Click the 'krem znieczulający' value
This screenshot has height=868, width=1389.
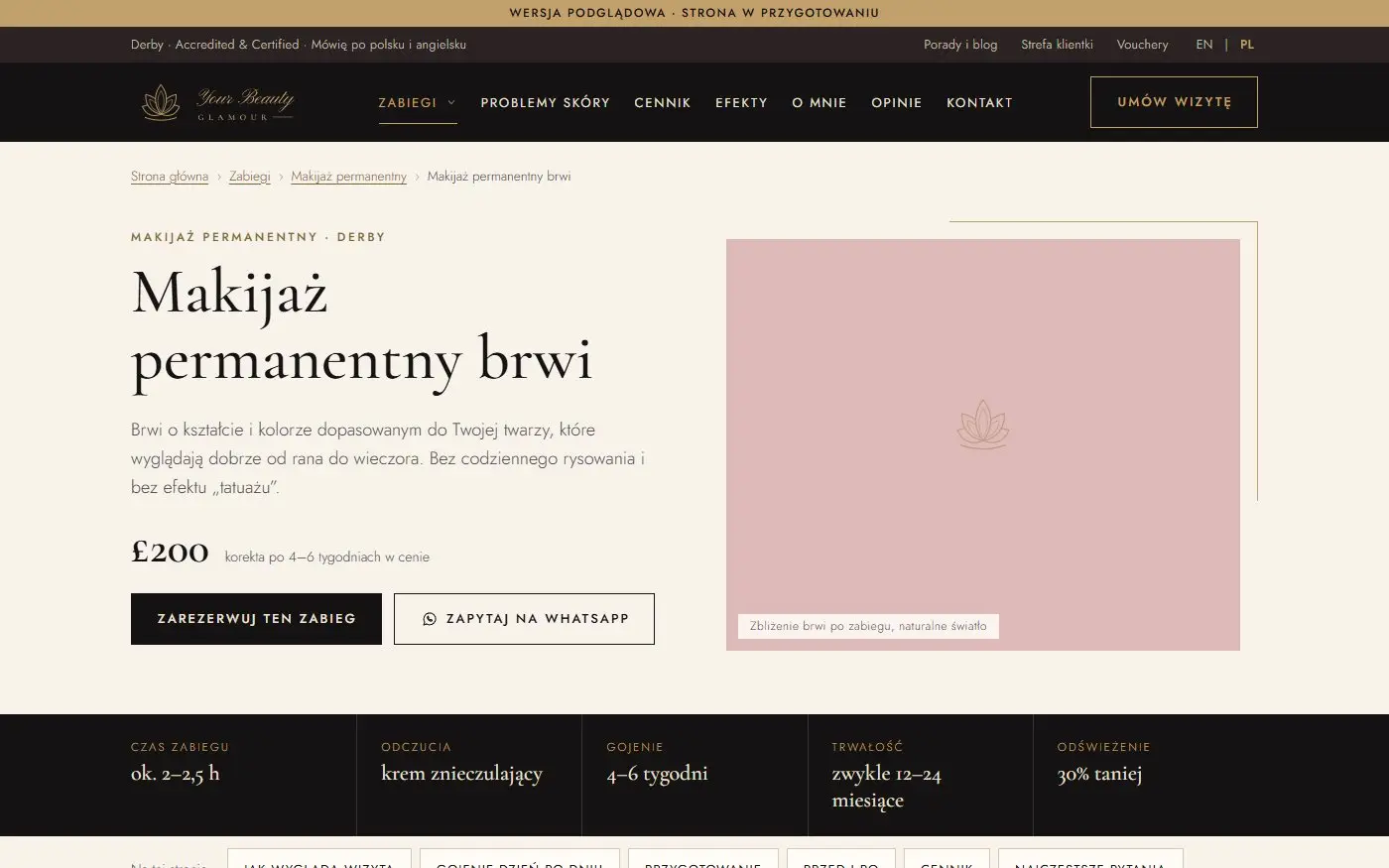462,774
